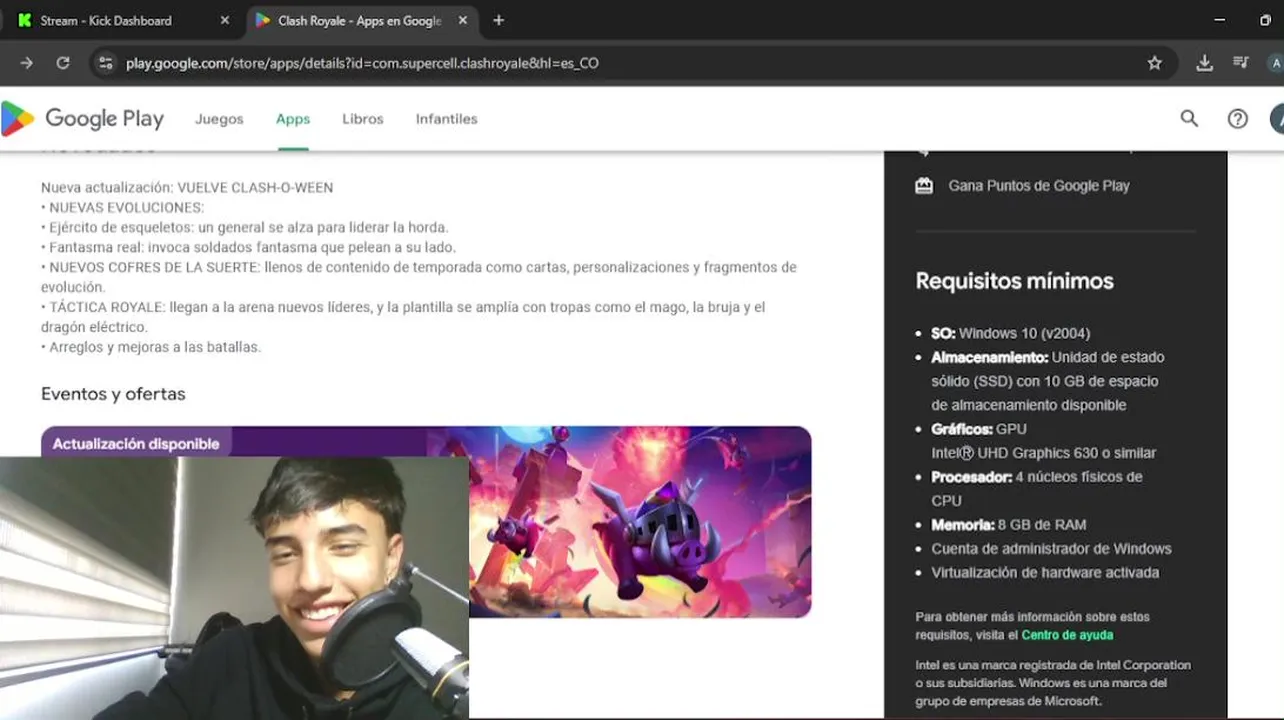Click the Eventos y ofertas heading

click(113, 394)
